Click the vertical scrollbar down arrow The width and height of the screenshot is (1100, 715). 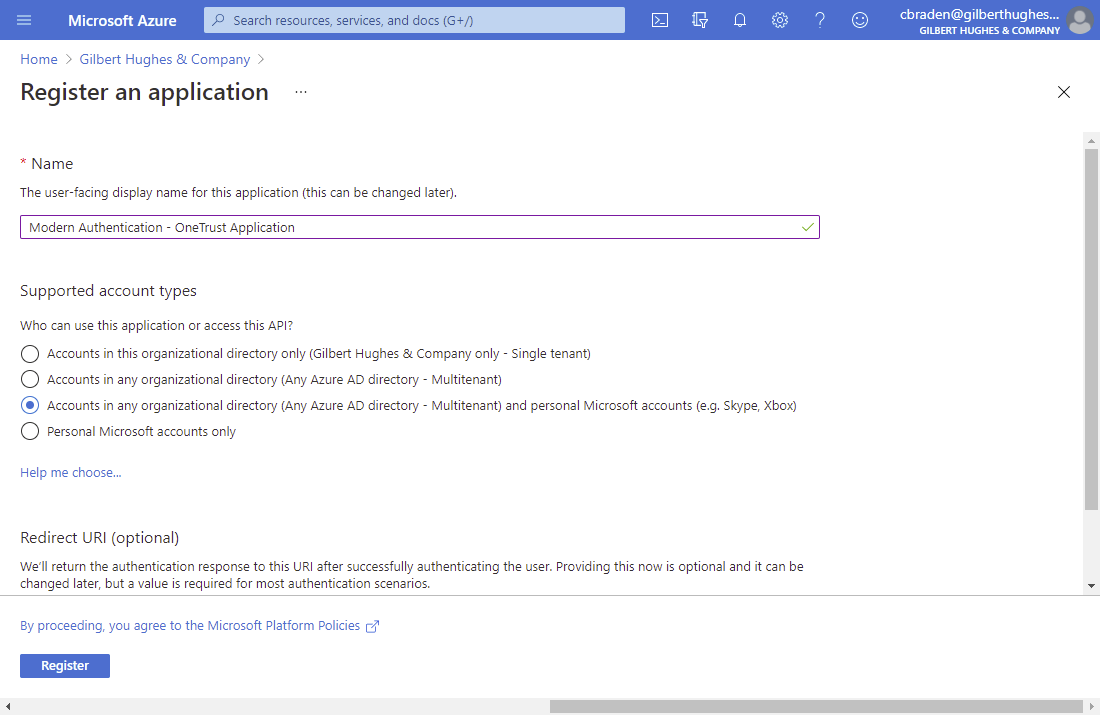pyautogui.click(x=1091, y=586)
